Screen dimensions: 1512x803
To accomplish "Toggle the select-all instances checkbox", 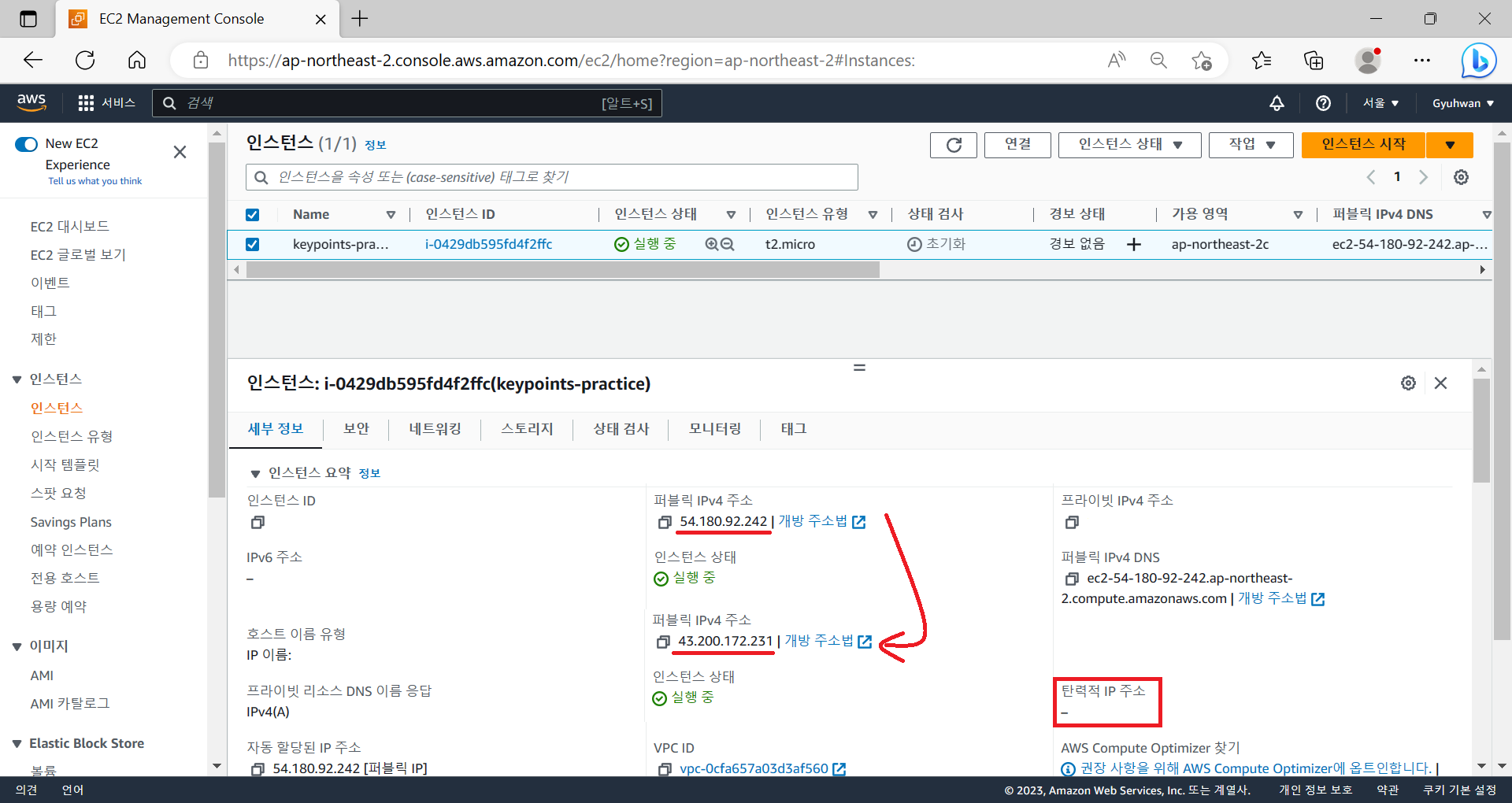I will [253, 215].
